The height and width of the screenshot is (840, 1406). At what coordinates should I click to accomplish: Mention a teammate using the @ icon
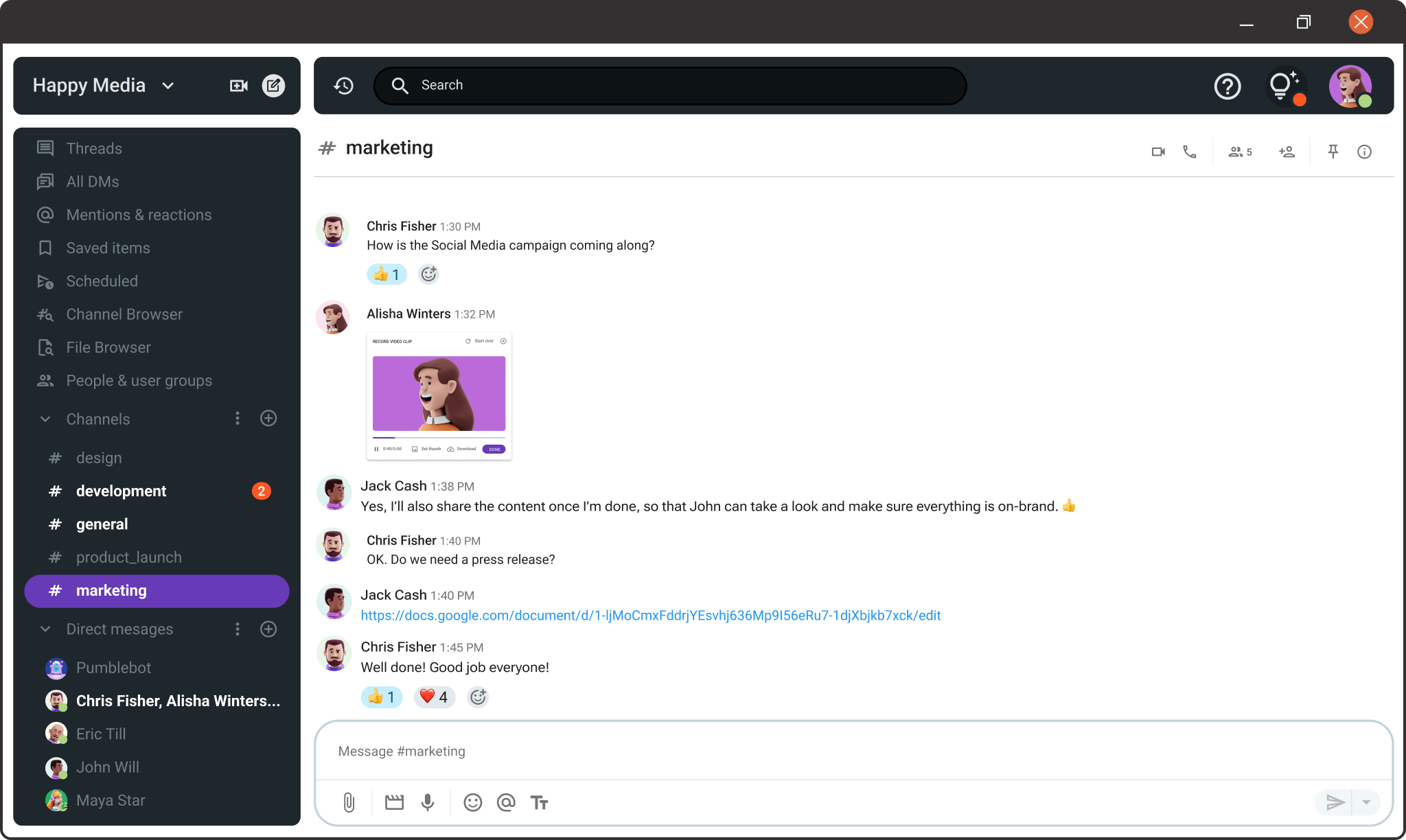506,802
